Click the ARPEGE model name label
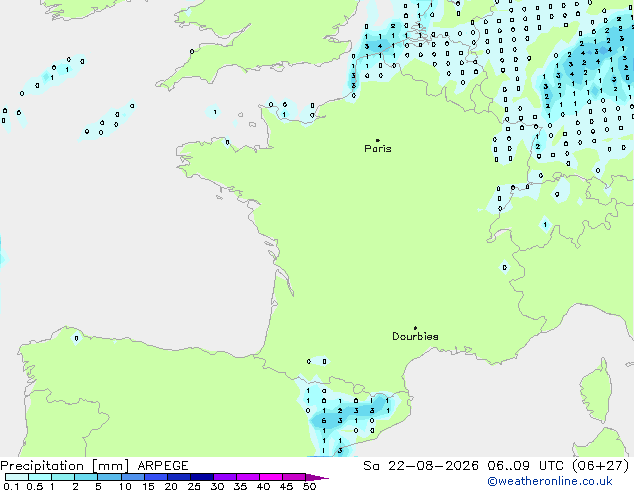This screenshot has width=634, height=490. coord(163,466)
